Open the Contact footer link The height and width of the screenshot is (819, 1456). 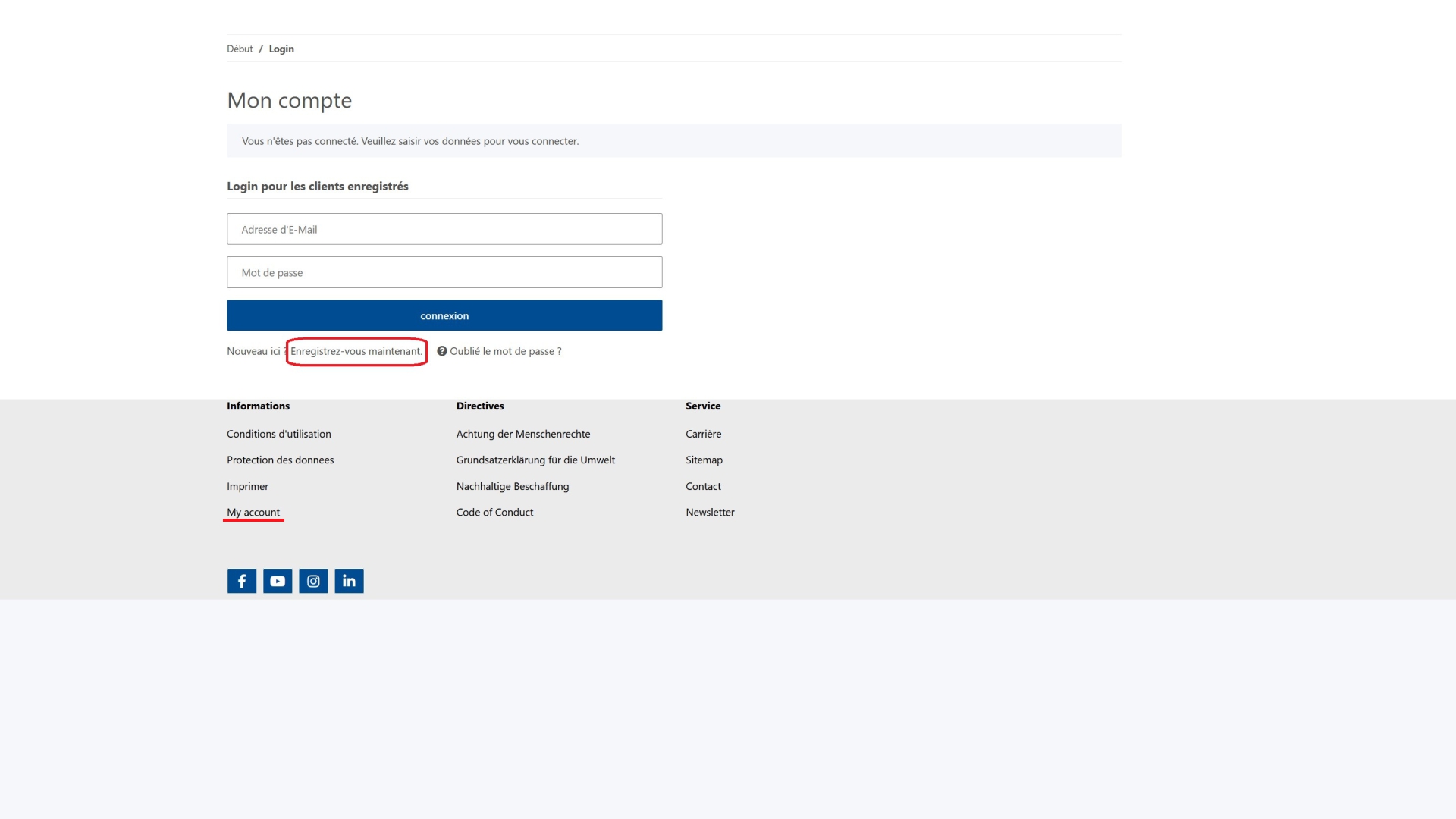click(x=703, y=486)
